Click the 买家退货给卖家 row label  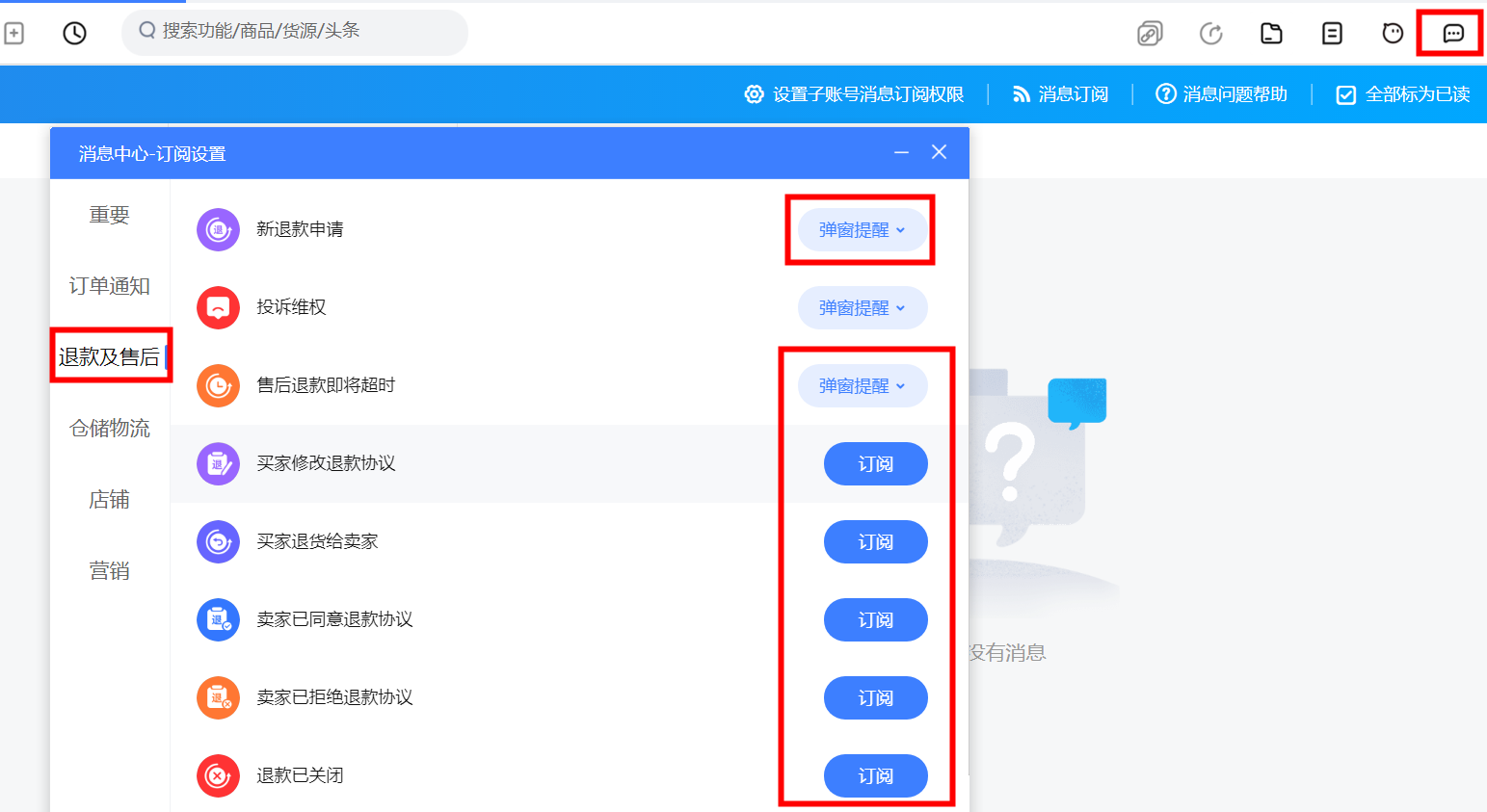click(317, 541)
